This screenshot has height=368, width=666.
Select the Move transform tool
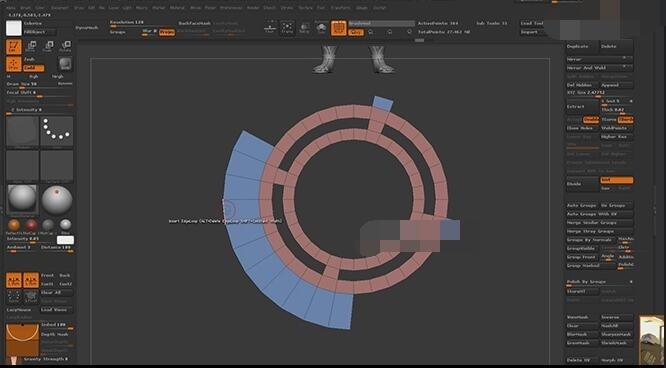pos(31,47)
